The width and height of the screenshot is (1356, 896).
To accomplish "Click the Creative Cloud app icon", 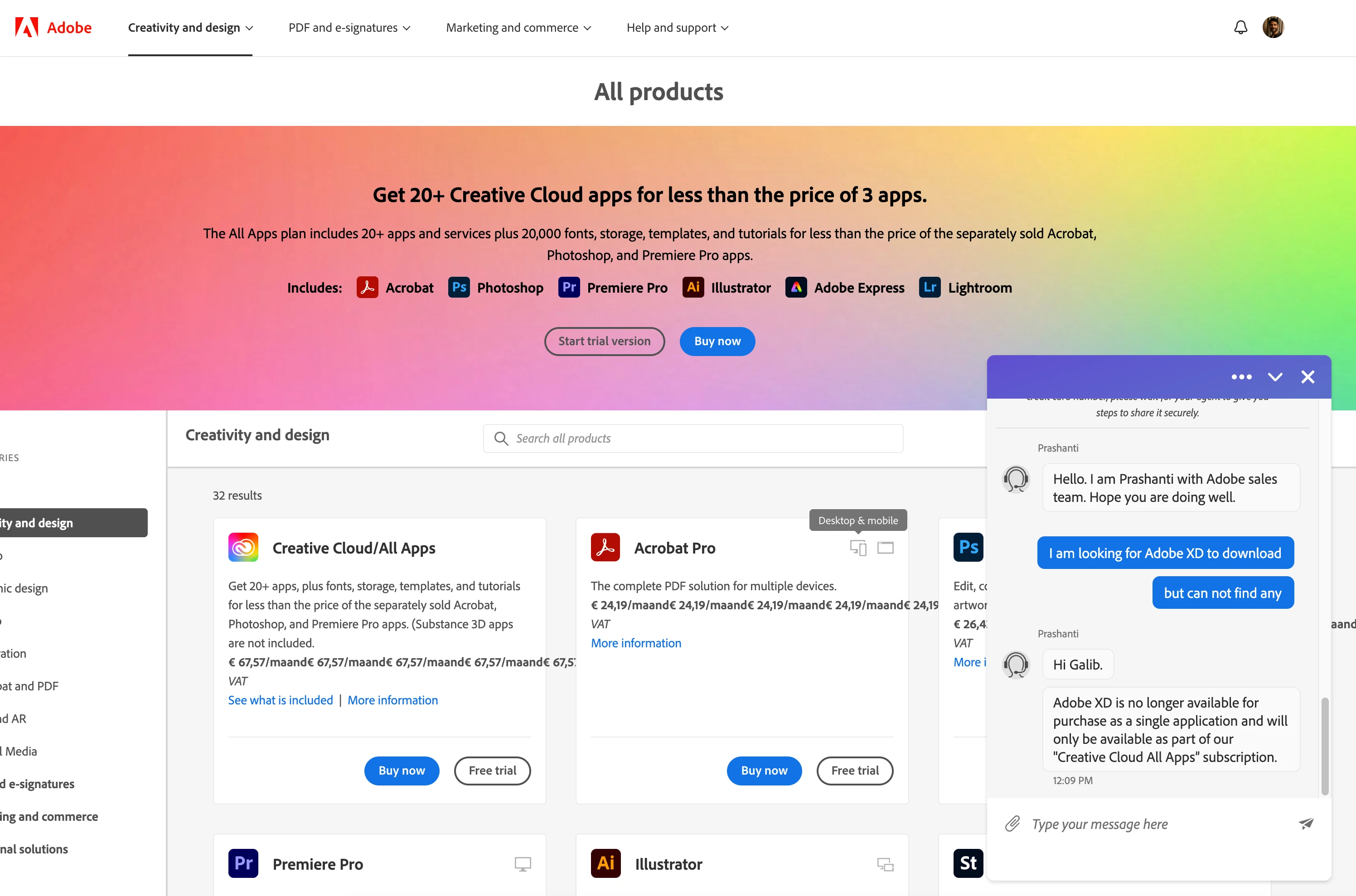I will pos(243,547).
